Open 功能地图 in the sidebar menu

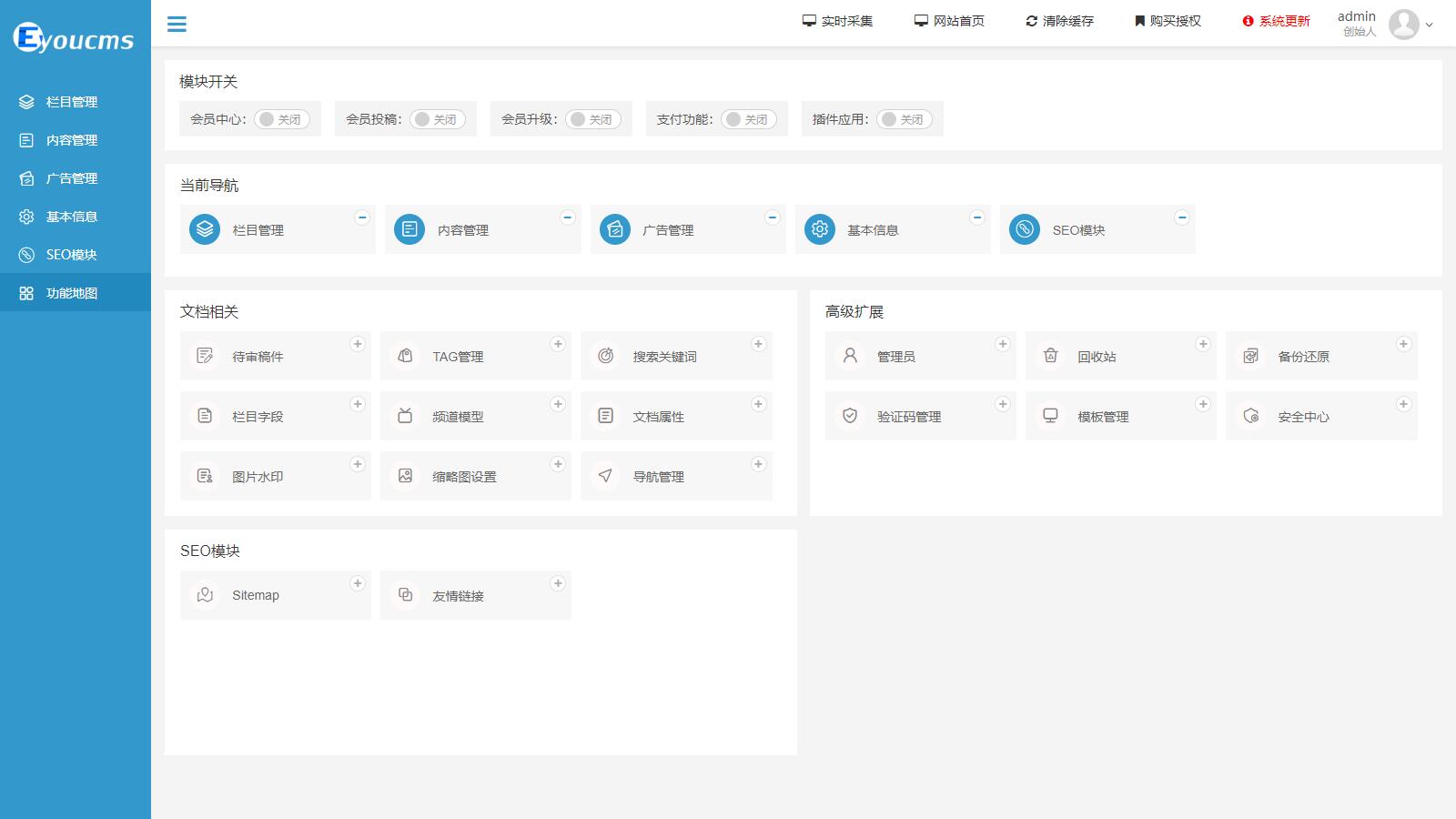[x=71, y=293]
